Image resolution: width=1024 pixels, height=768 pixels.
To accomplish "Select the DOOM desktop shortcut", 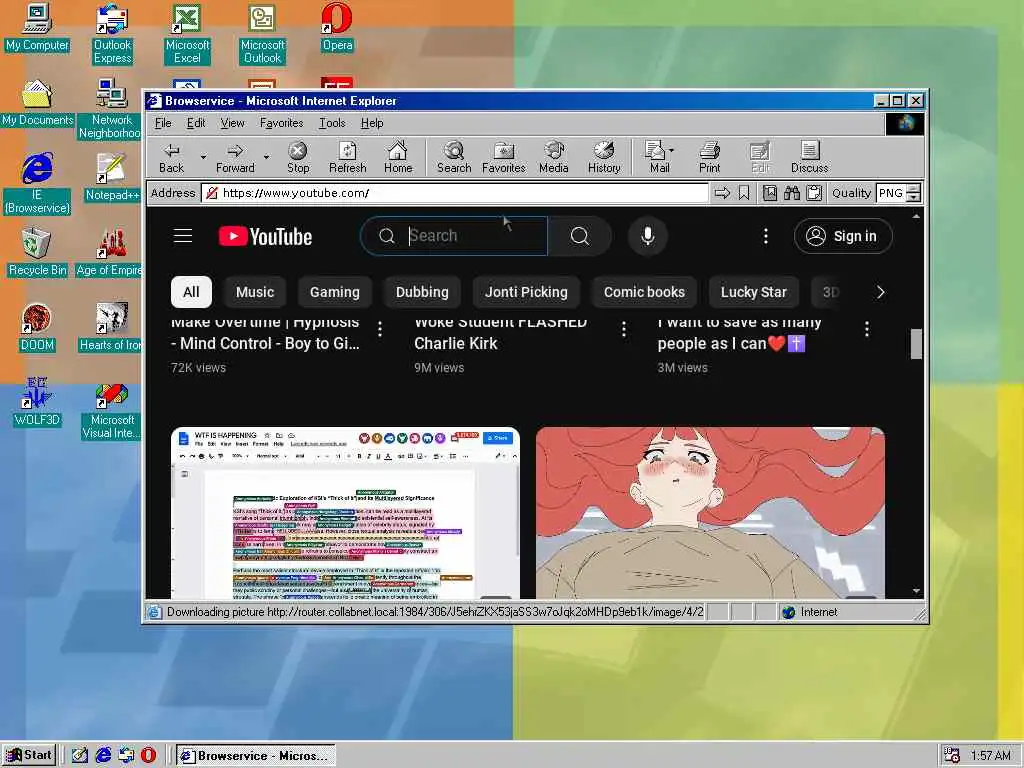I will tap(37, 327).
